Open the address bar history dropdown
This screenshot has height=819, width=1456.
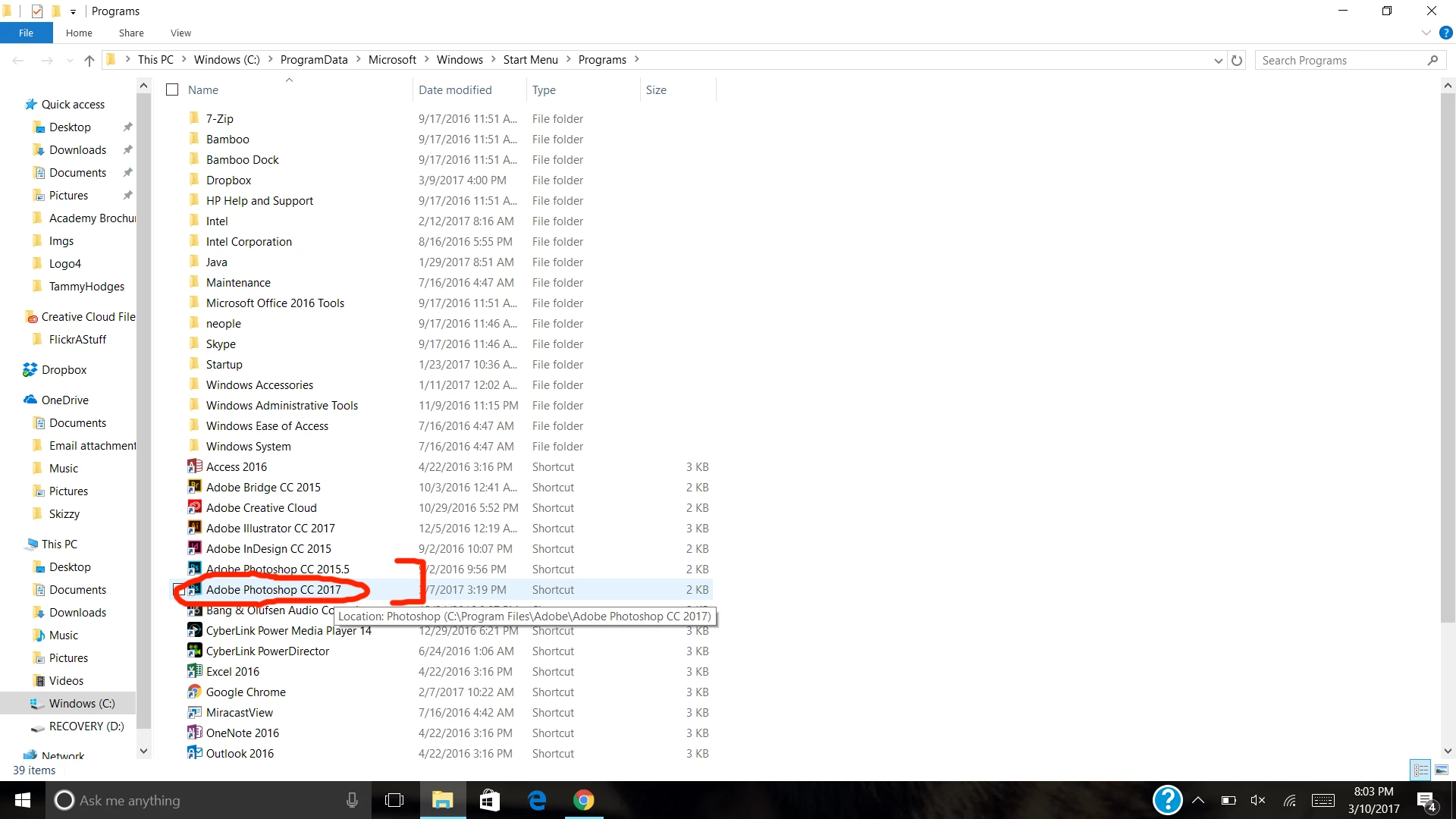[x=1218, y=61]
